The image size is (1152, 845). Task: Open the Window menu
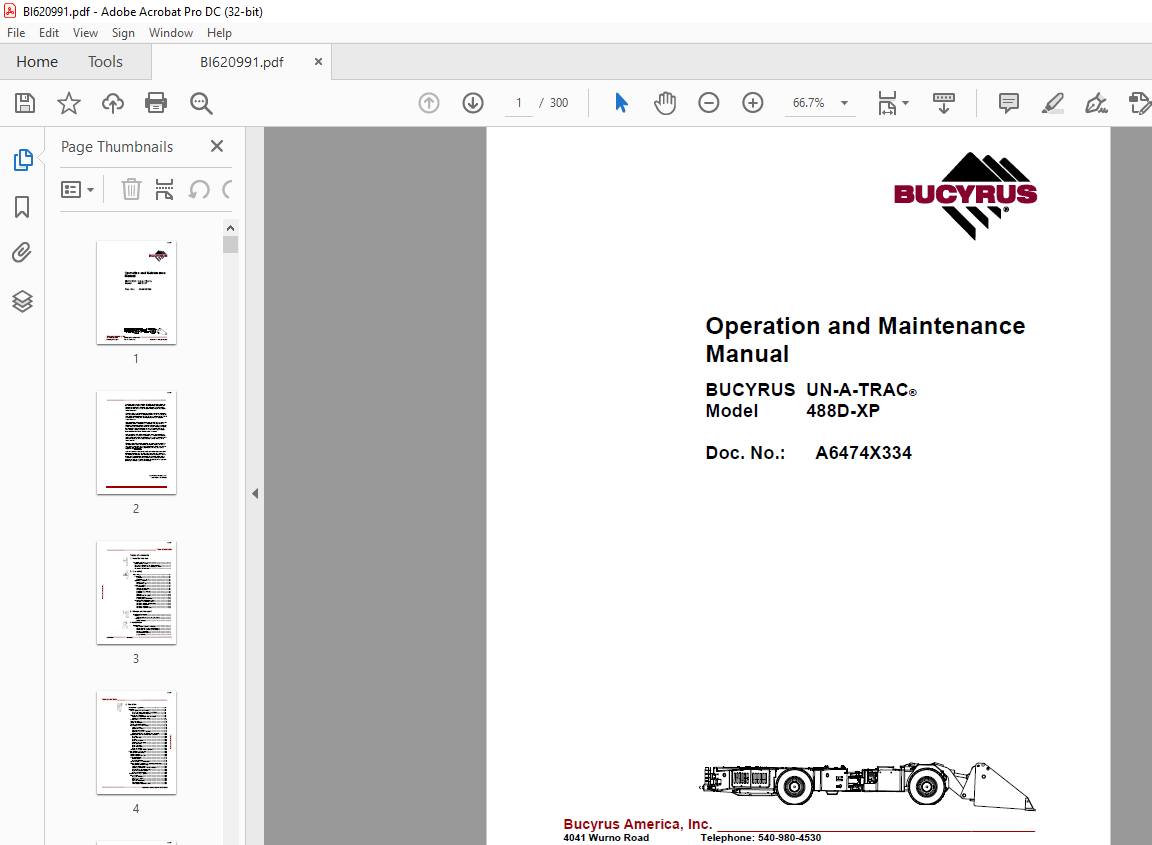point(170,33)
